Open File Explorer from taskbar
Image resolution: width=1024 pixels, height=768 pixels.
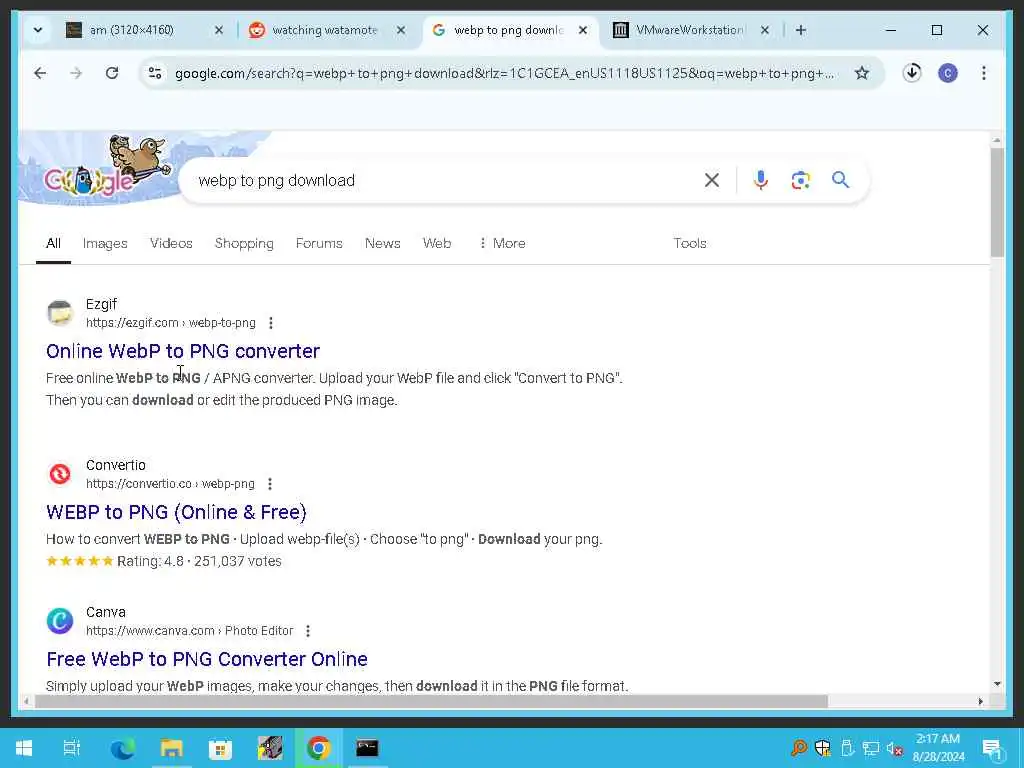172,748
